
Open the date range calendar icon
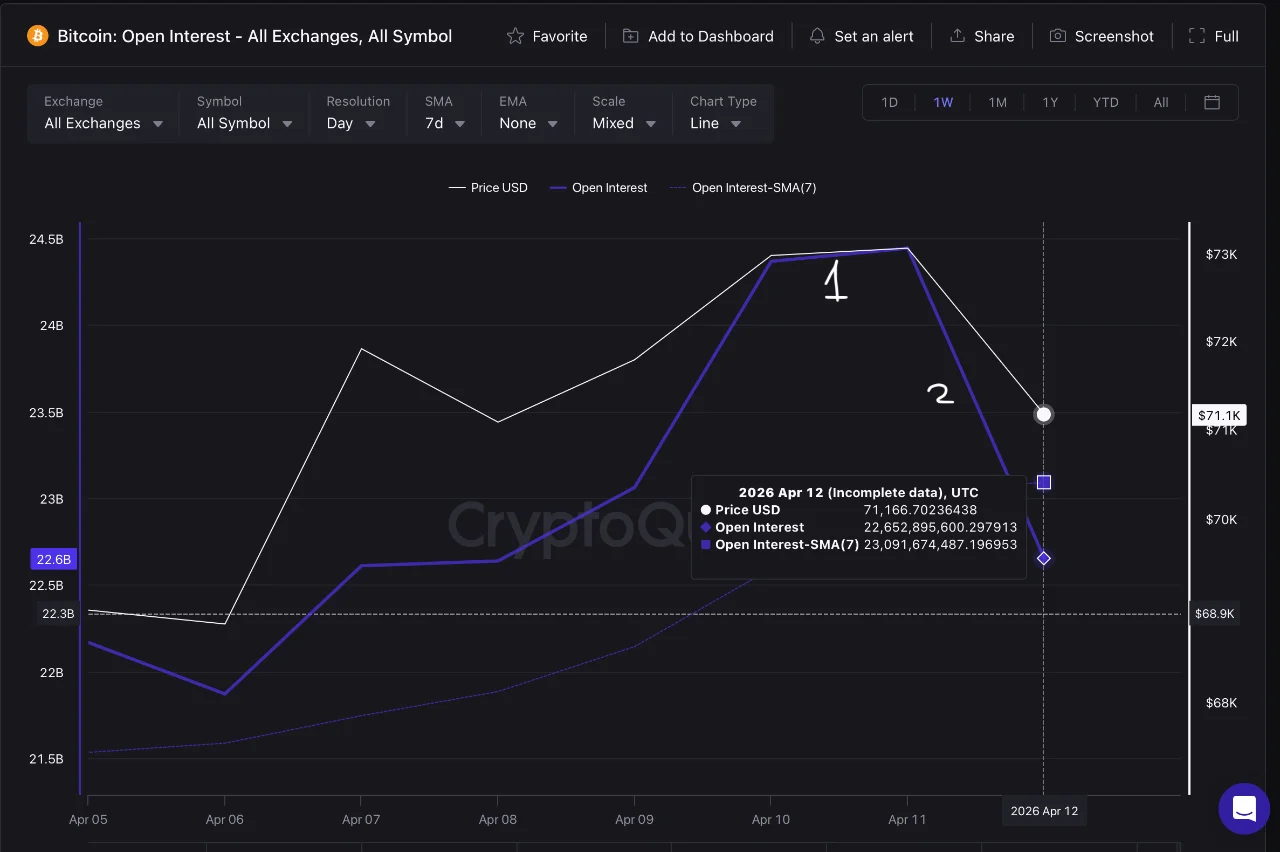point(1211,102)
